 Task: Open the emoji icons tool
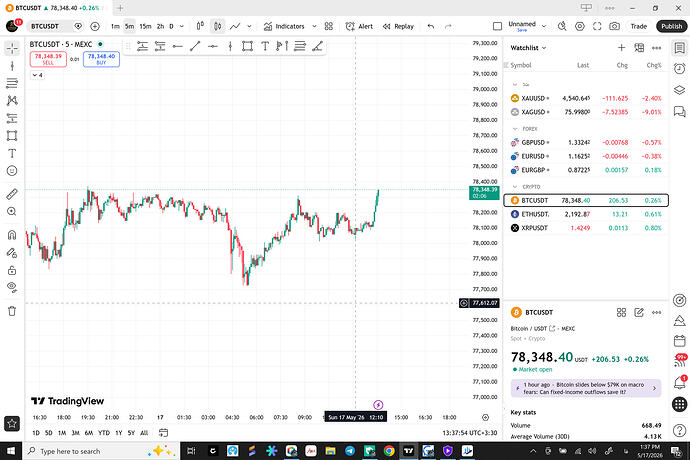pos(12,171)
